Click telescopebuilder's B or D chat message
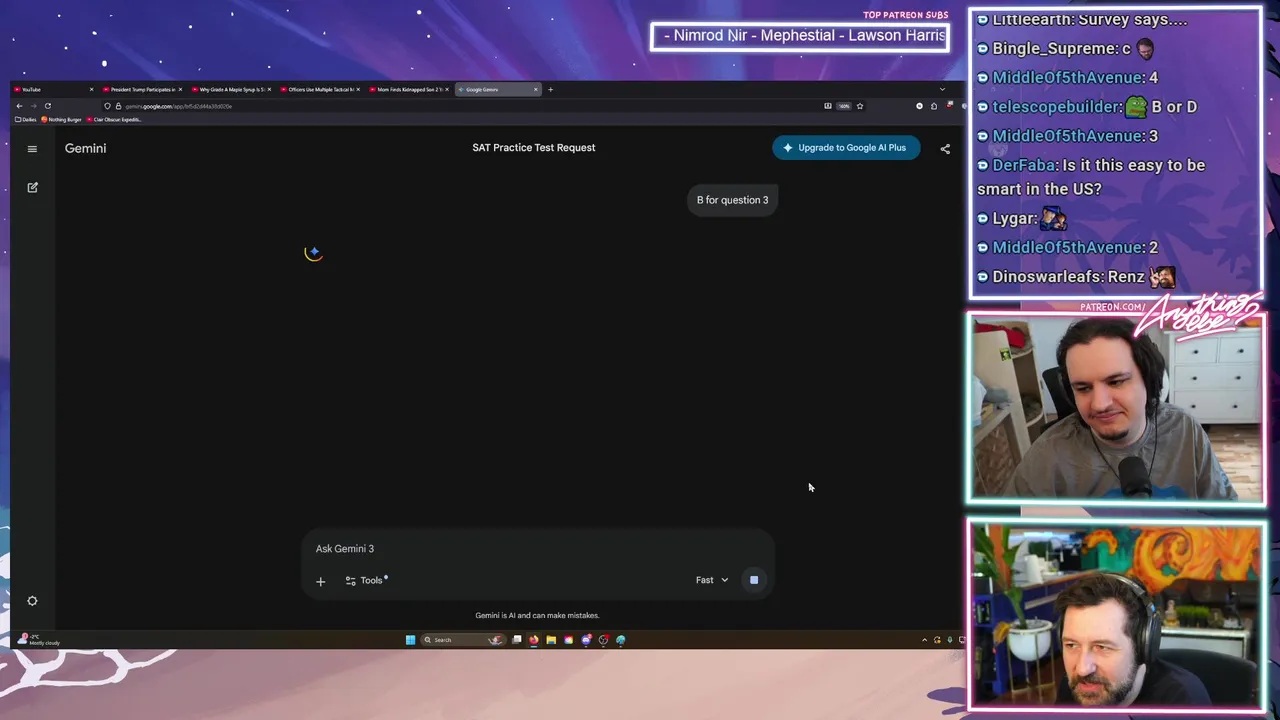The height and width of the screenshot is (720, 1280). click(1086, 106)
